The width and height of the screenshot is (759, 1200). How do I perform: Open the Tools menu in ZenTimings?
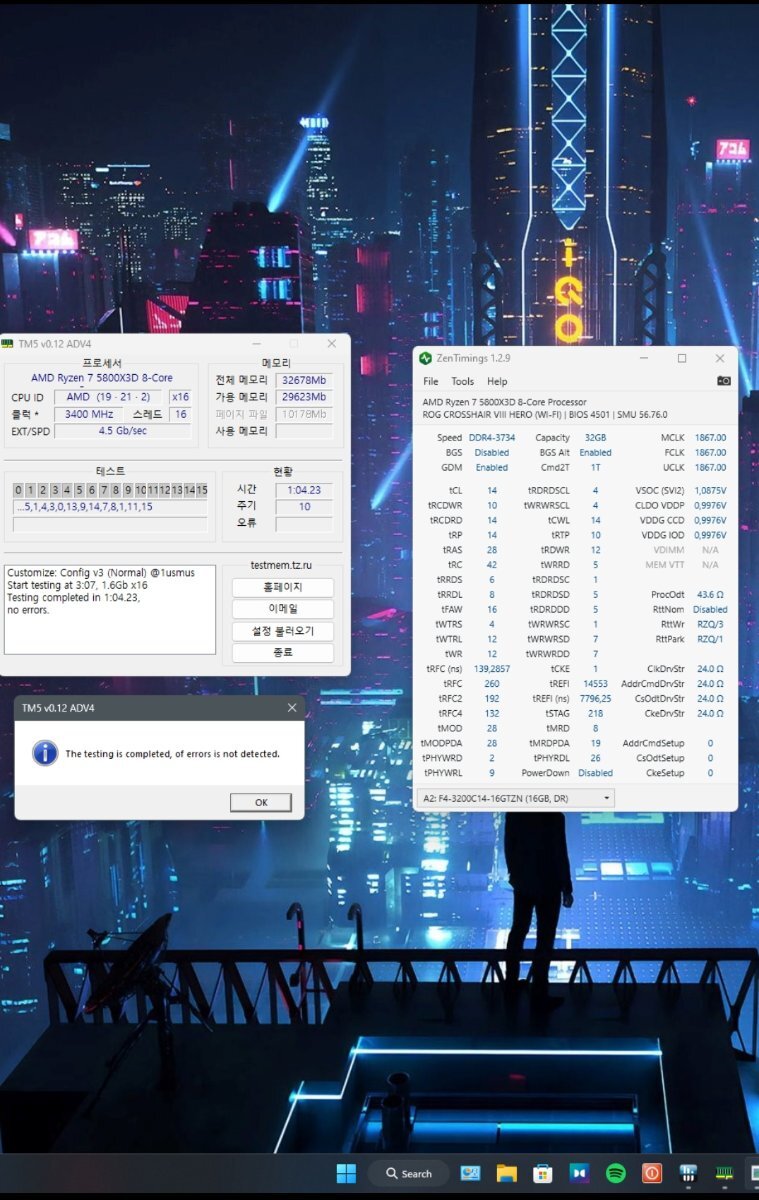click(x=462, y=381)
